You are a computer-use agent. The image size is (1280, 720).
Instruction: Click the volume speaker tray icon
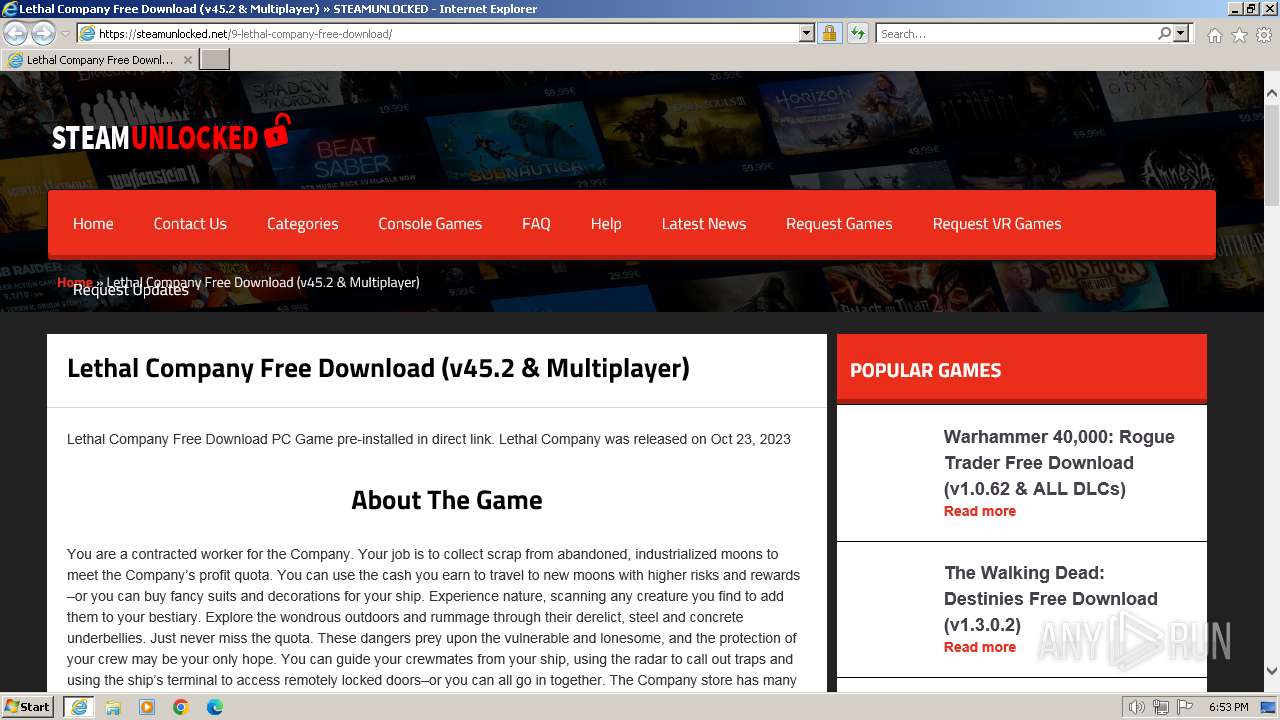tap(1136, 707)
